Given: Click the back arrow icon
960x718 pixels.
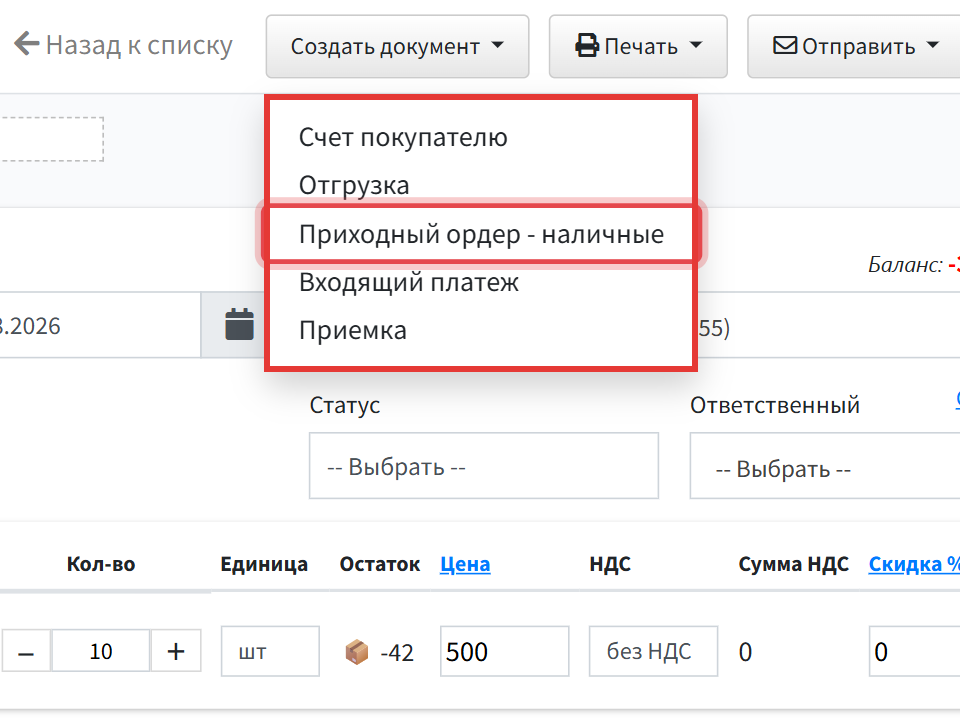Looking at the screenshot, I should coord(26,44).
